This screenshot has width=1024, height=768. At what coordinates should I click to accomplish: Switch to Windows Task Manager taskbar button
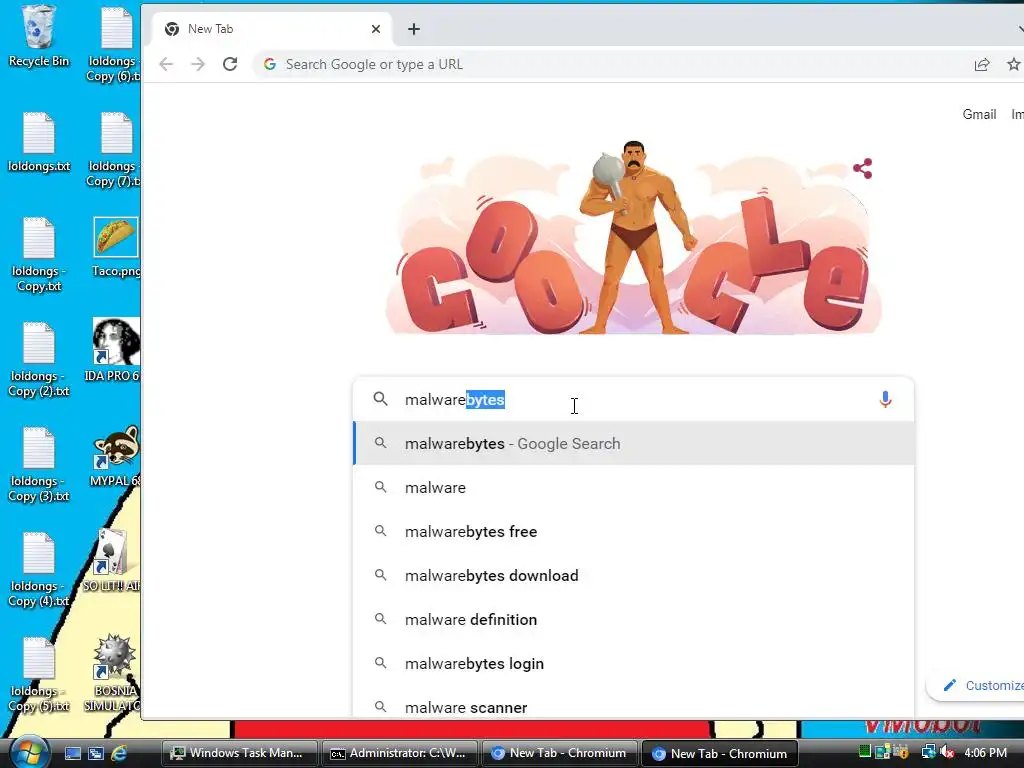(239, 753)
